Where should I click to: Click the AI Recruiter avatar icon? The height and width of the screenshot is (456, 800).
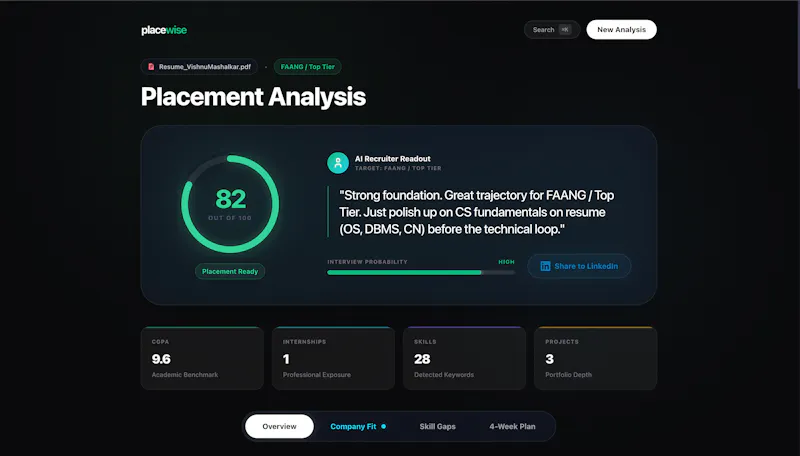click(x=338, y=163)
